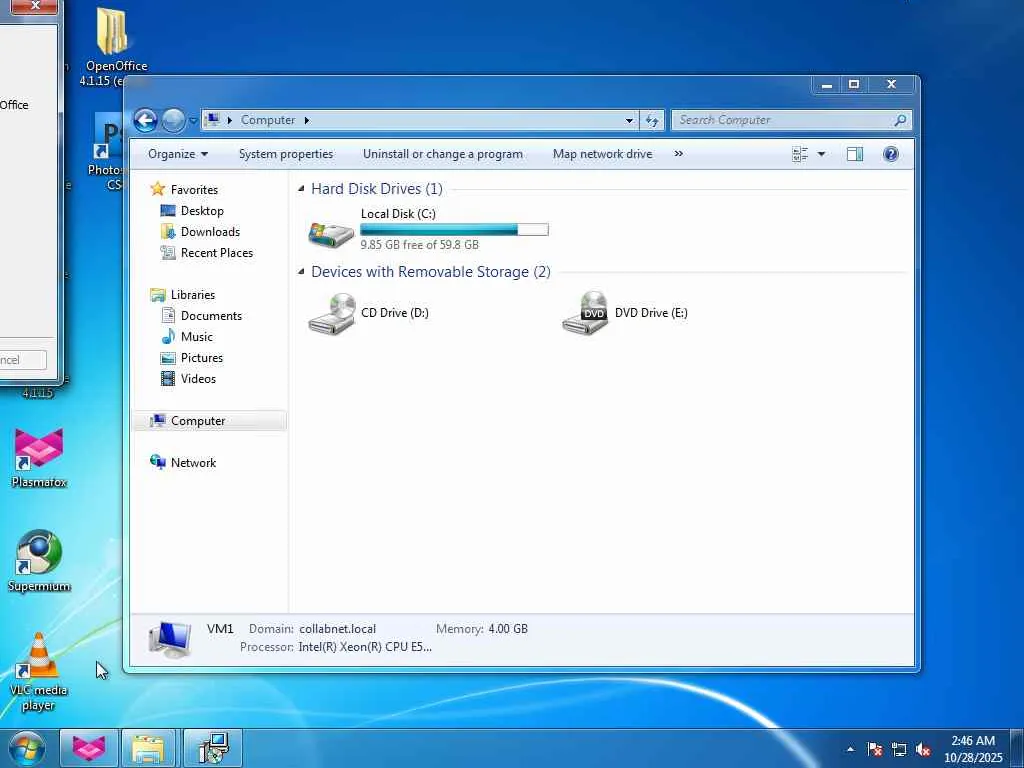1024x768 pixels.
Task: Open Explorer Help icon
Action: tap(891, 154)
